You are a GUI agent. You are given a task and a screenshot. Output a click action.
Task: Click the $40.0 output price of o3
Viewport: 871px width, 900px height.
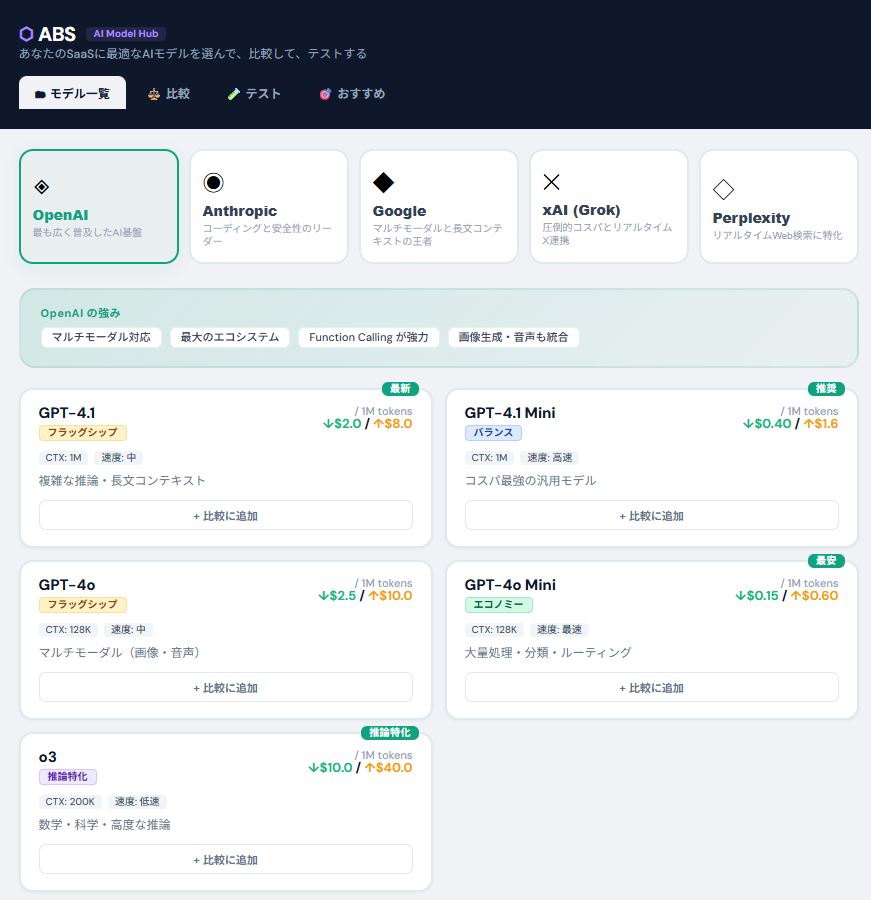pos(389,769)
